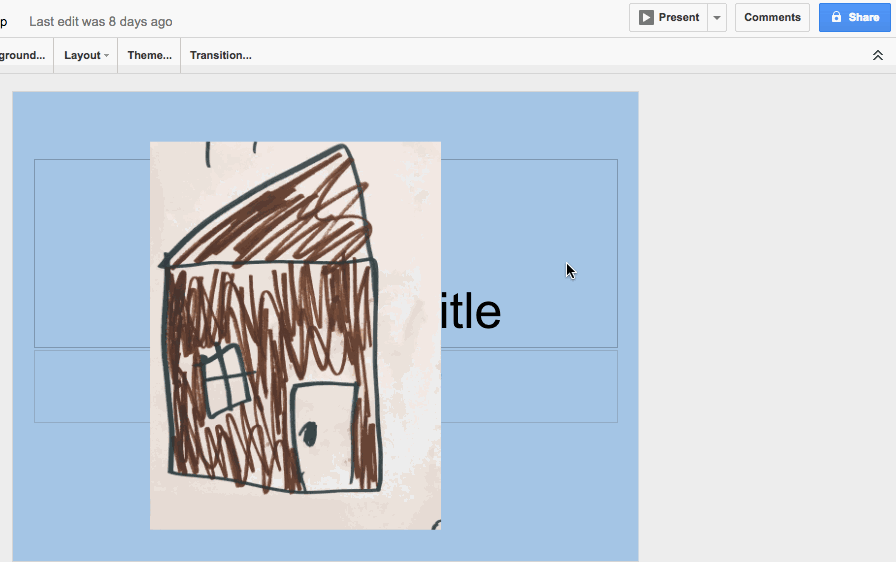Hide the menus with the double-chevron icon
This screenshot has height=562, width=896.
877,56
